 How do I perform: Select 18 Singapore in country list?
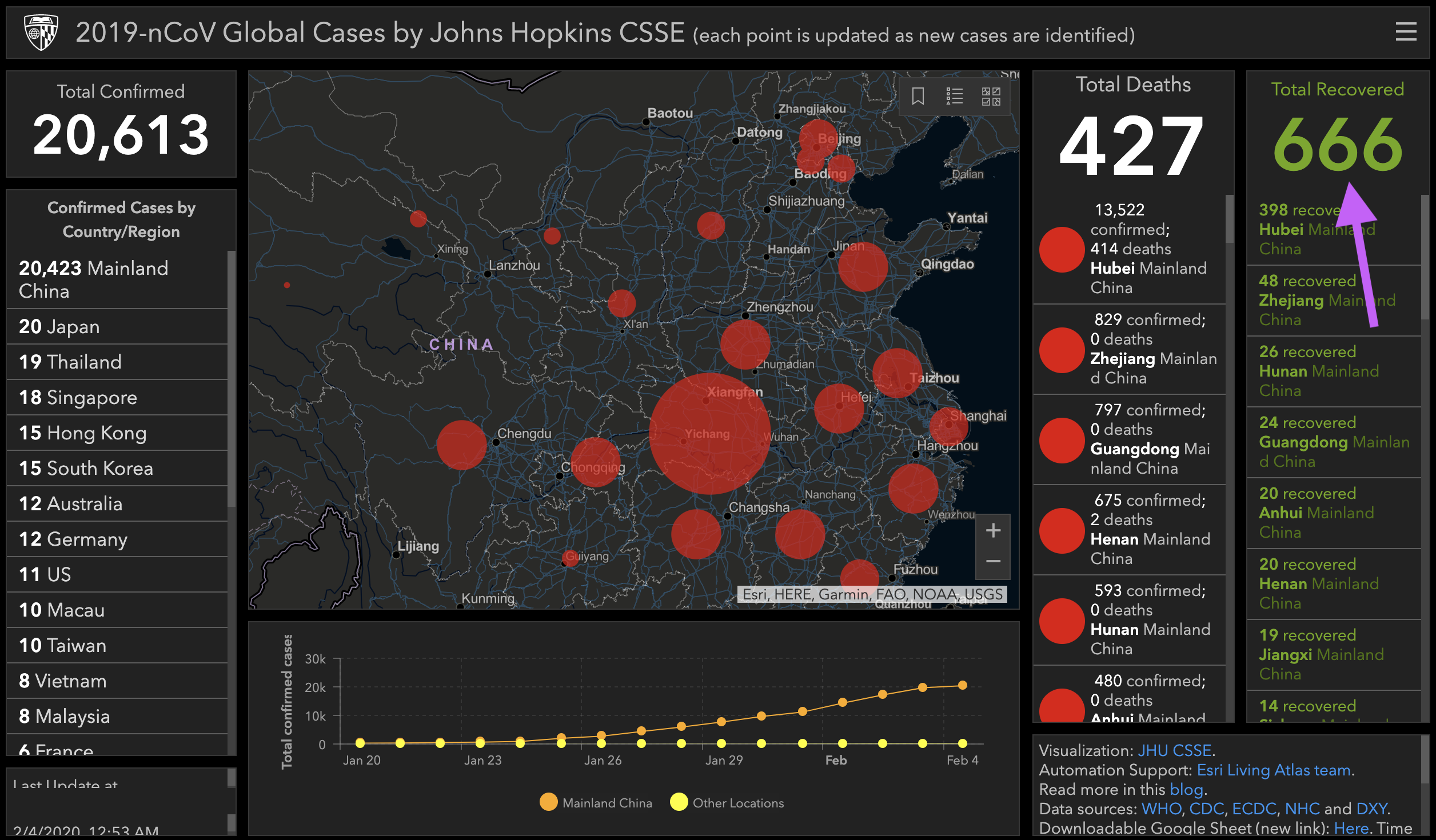point(117,397)
